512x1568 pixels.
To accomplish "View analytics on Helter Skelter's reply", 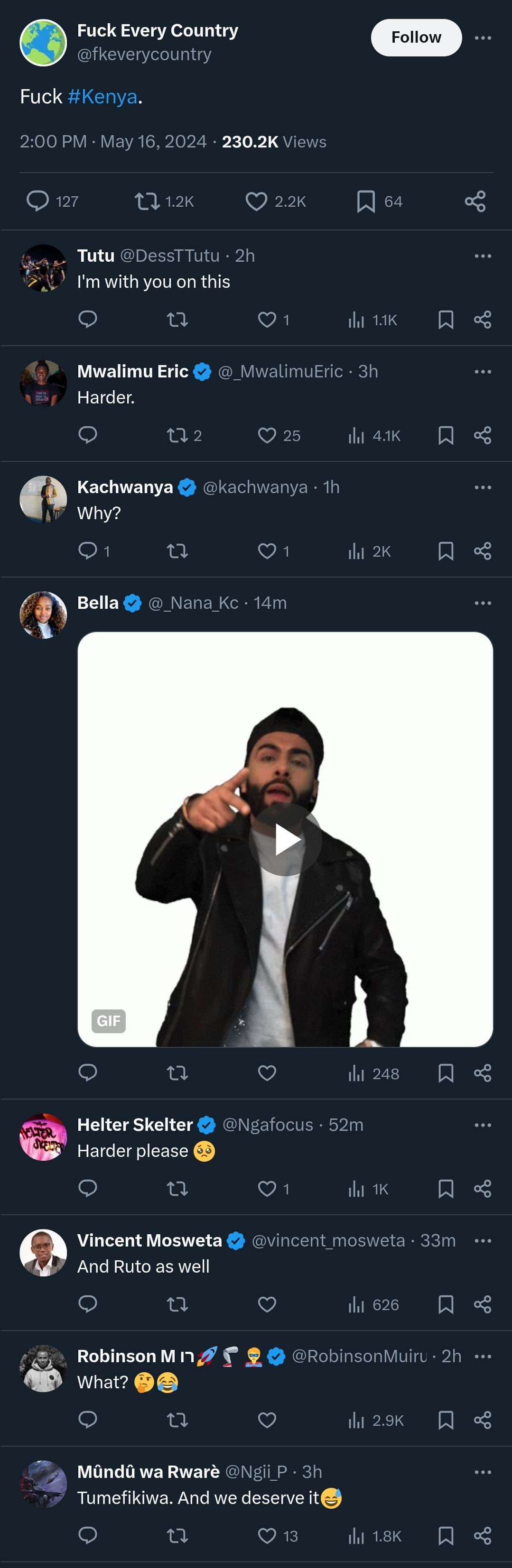I will (x=356, y=1189).
